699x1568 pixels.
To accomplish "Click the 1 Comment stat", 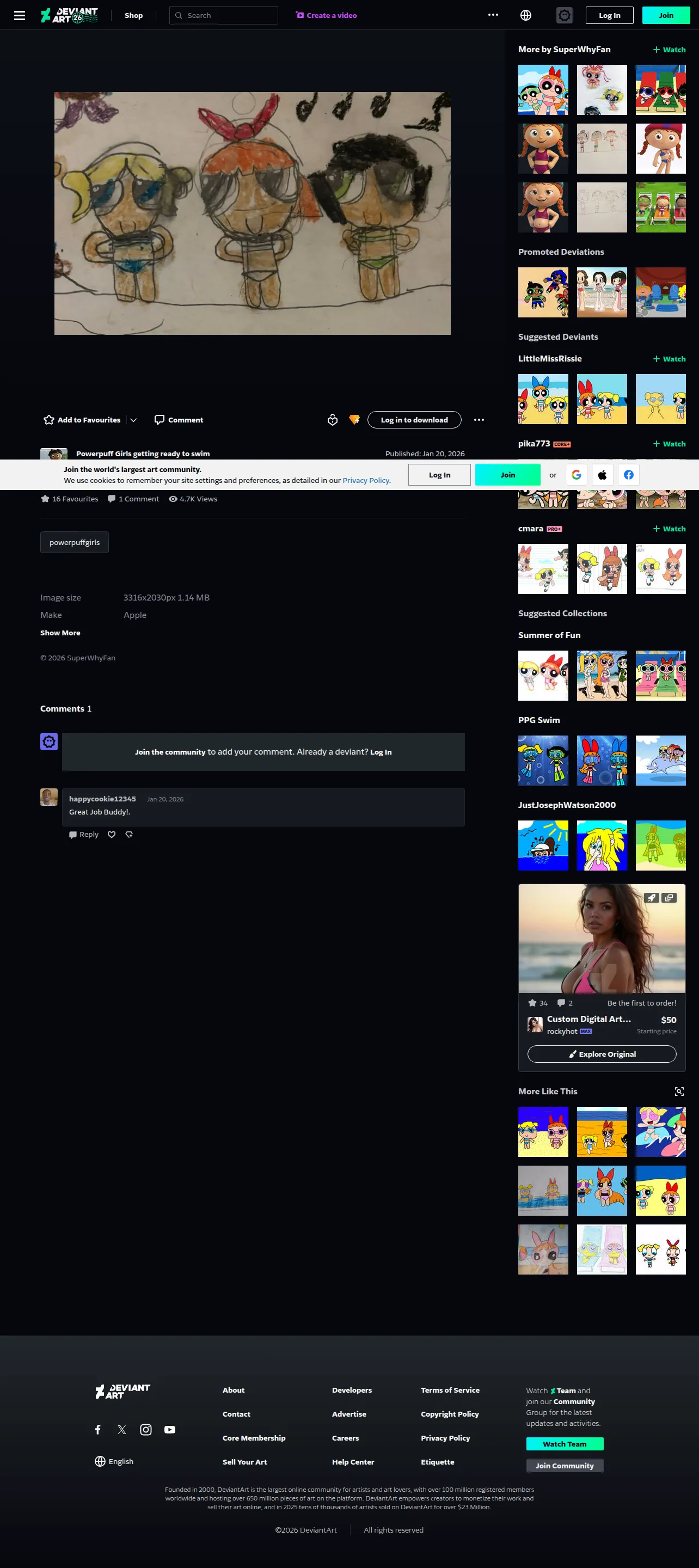I will (x=133, y=499).
